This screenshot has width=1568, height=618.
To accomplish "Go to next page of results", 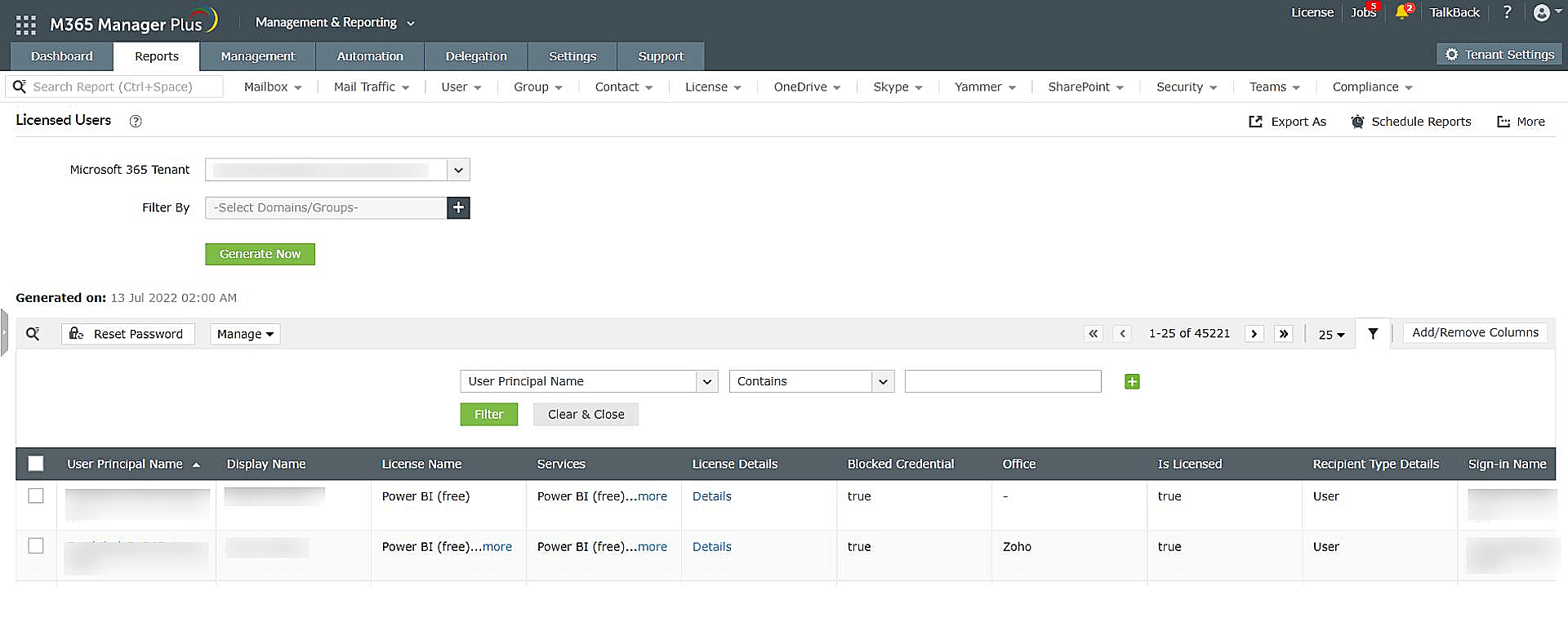I will tap(1254, 334).
